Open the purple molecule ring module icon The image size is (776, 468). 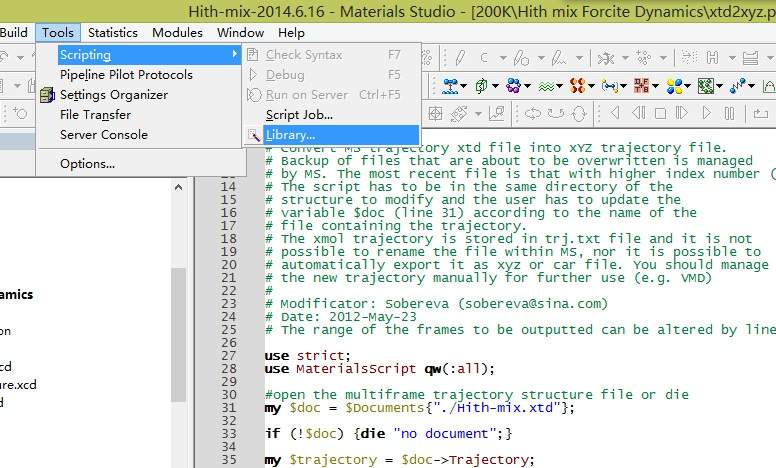pos(513,86)
